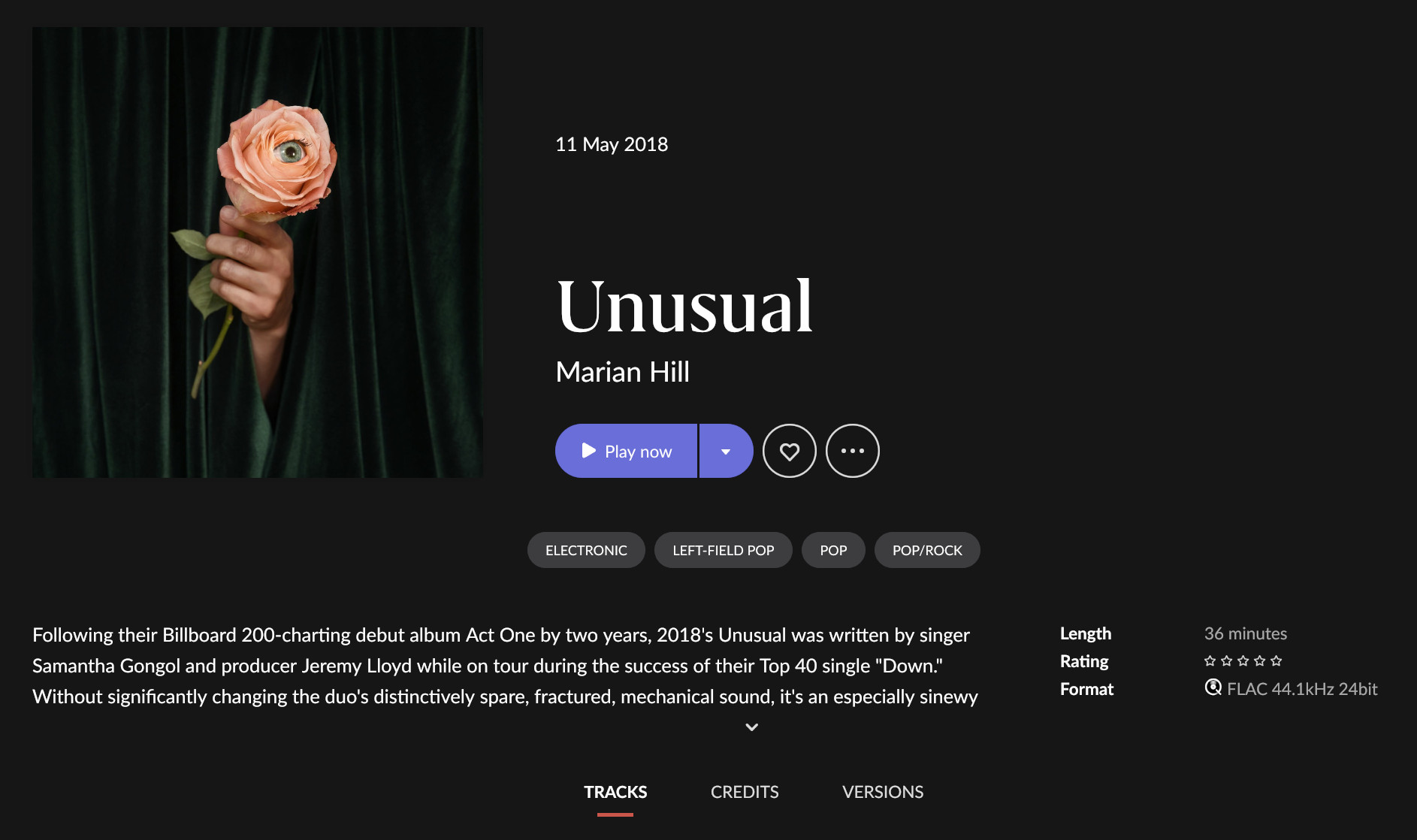Rate the album five stars
The image size is (1417, 840).
(x=1276, y=661)
